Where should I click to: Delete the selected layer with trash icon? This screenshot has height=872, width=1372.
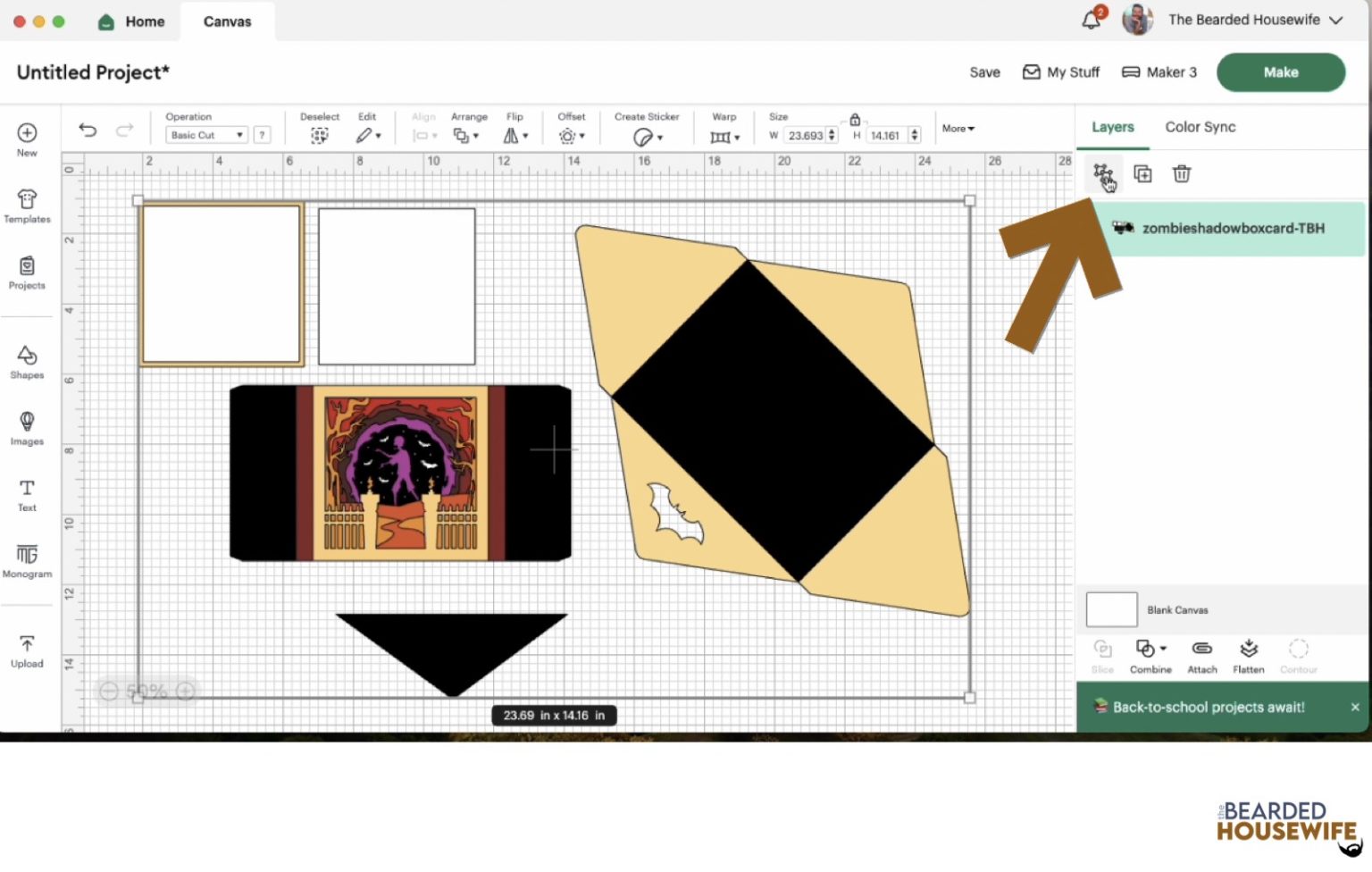coord(1181,173)
